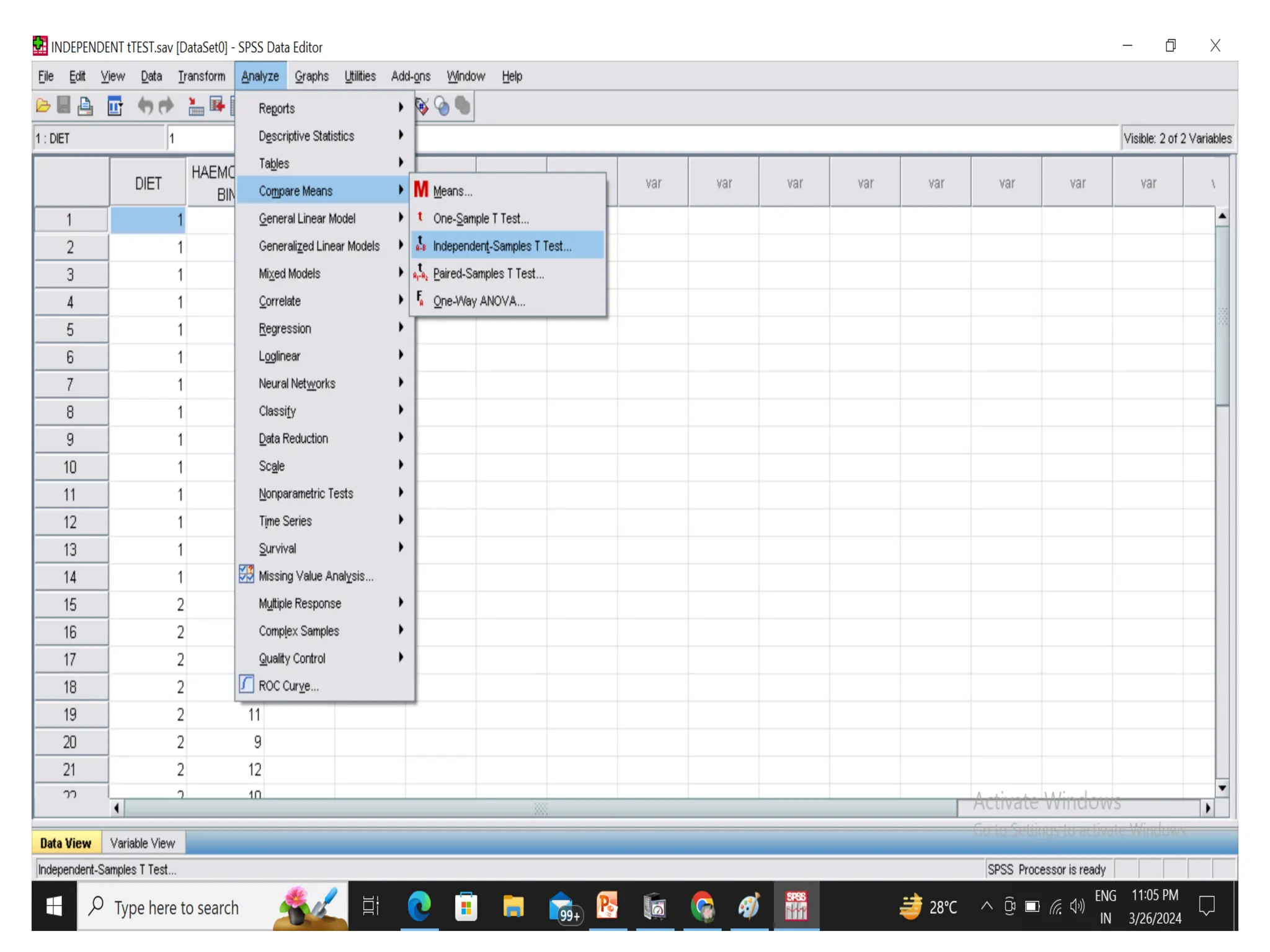Click the DIET column header
Screen dimensions: 1270x952
tap(148, 183)
